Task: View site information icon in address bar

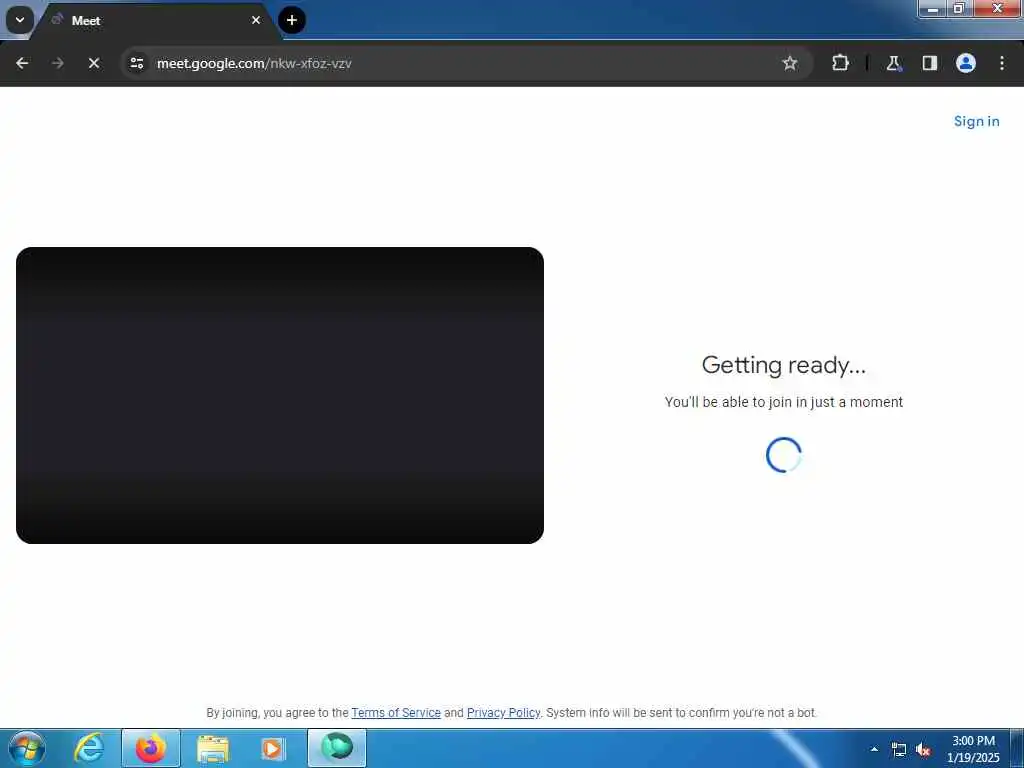Action: [x=136, y=63]
